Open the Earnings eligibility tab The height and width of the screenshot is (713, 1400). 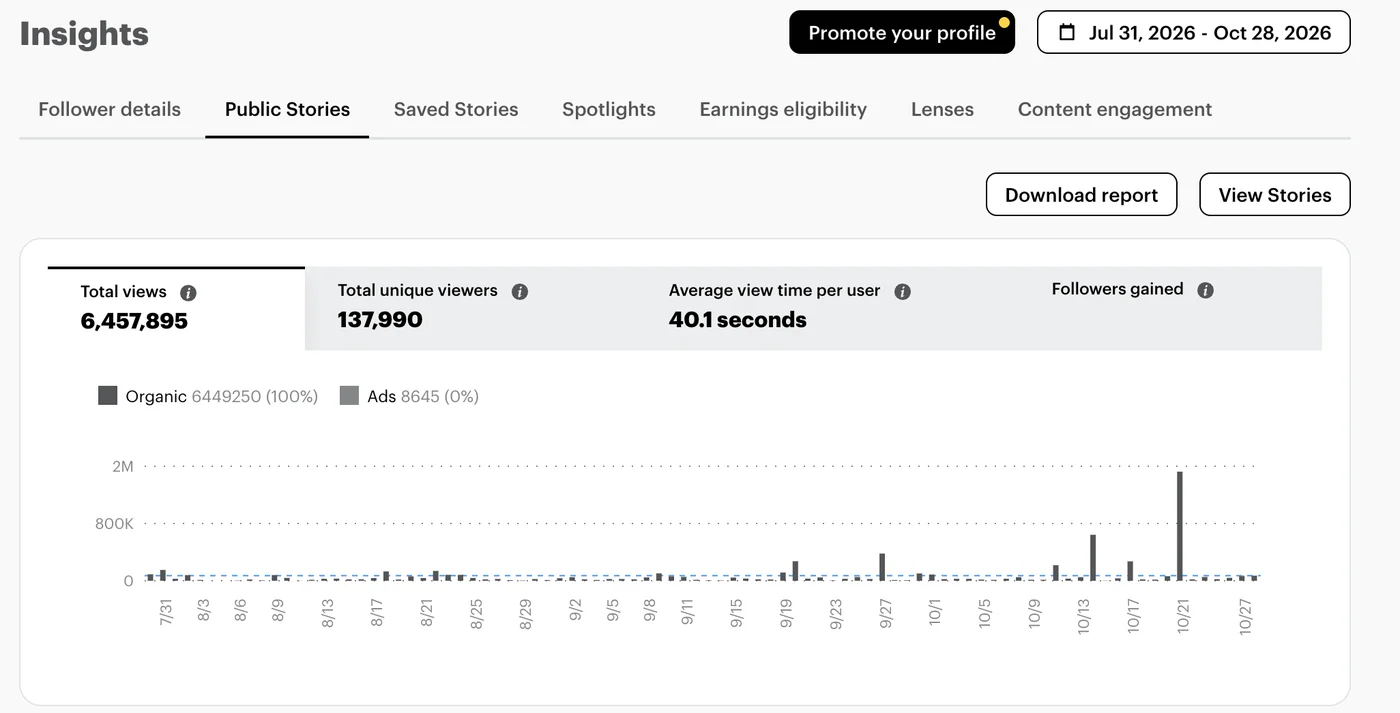point(783,109)
